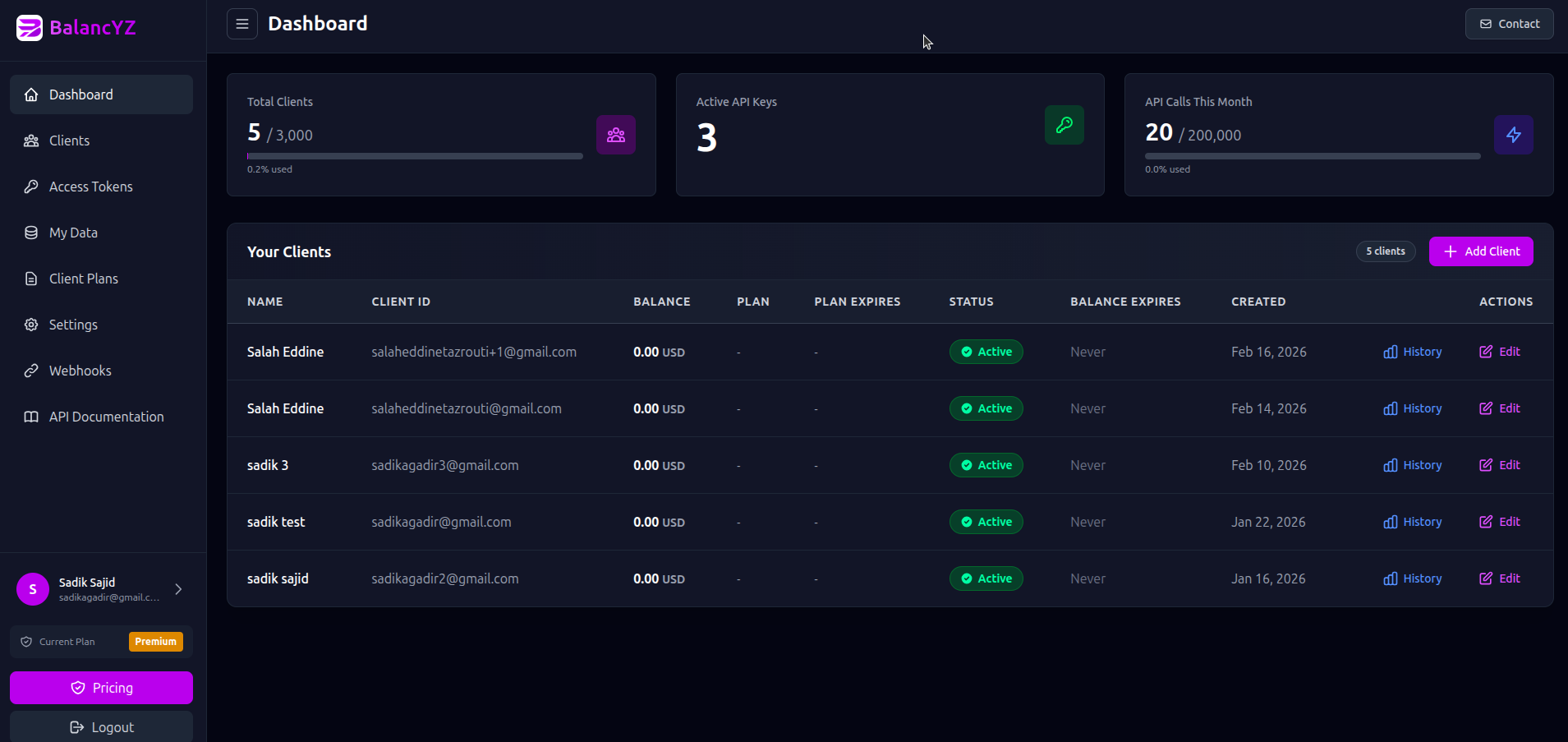Click the Premium plan badge
Image resolution: width=1568 pixels, height=742 pixels.
[156, 642]
